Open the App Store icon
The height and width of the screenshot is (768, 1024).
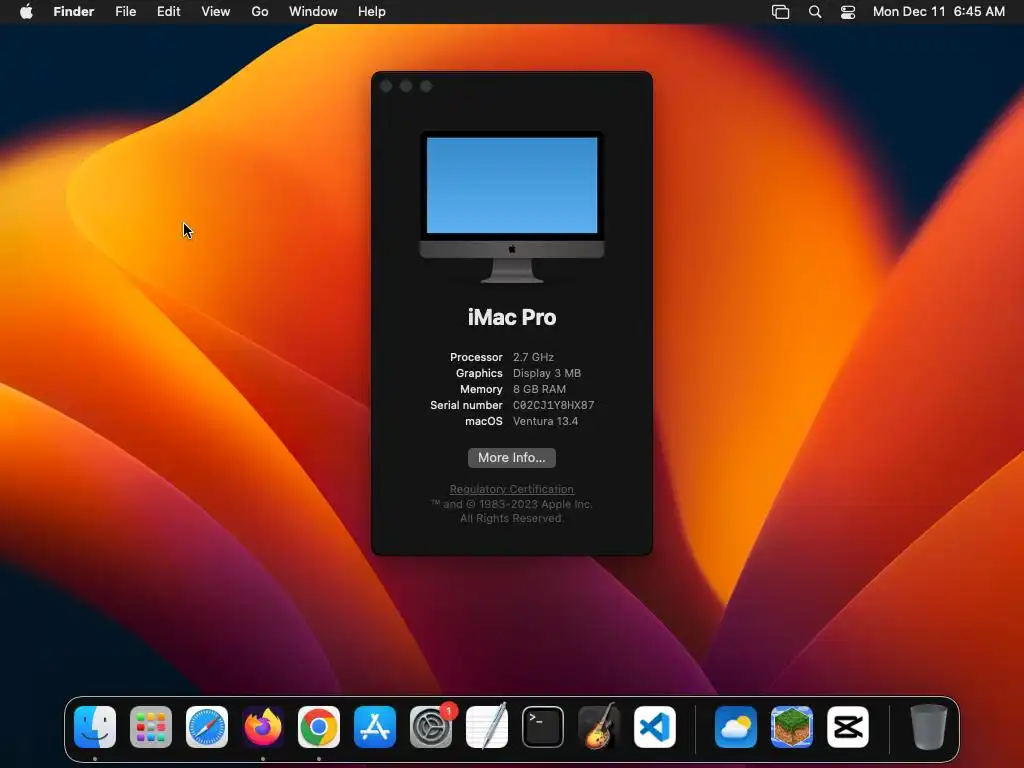[375, 726]
